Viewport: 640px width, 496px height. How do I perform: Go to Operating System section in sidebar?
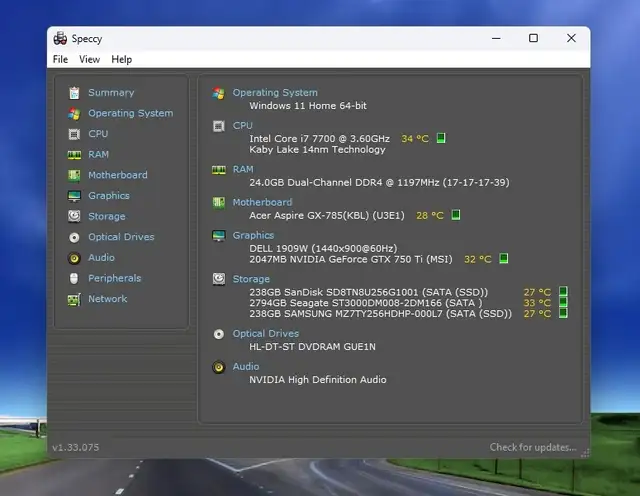click(x=131, y=113)
